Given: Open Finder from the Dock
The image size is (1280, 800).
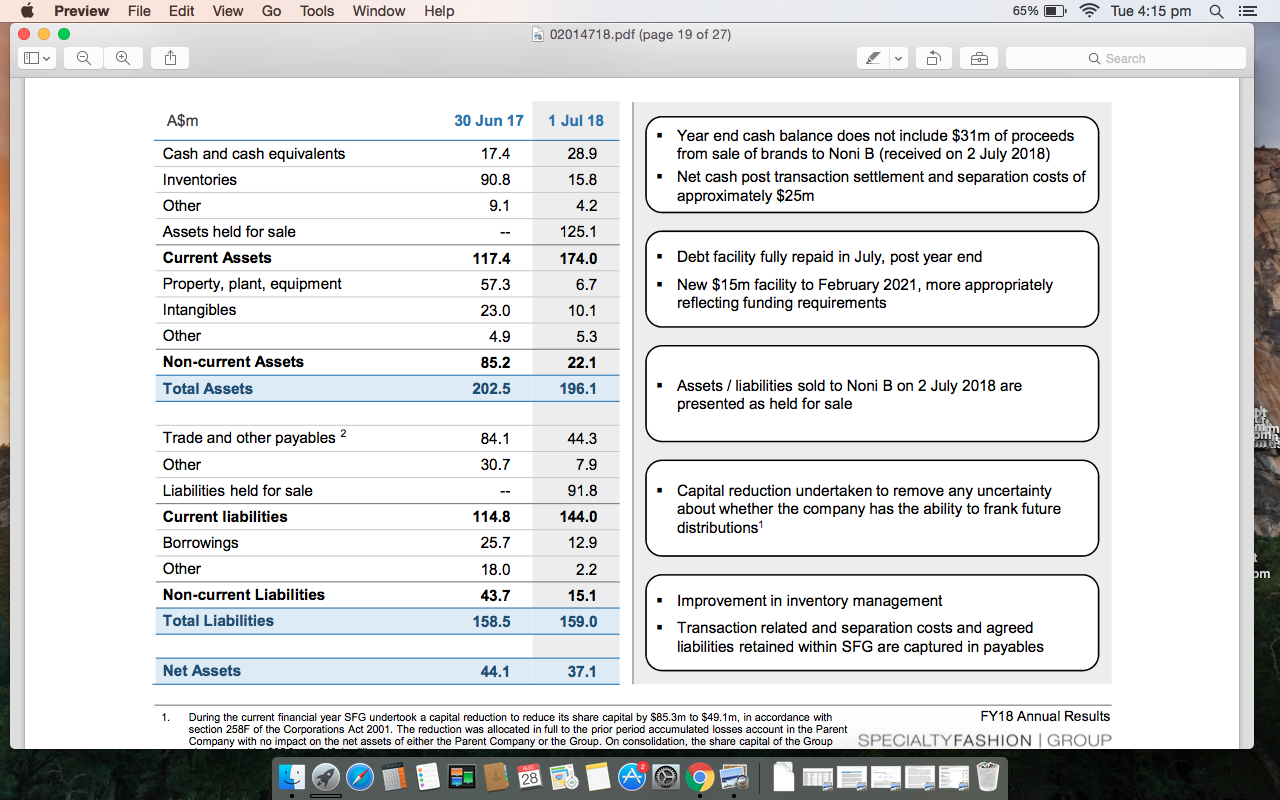Looking at the screenshot, I should click(292, 777).
